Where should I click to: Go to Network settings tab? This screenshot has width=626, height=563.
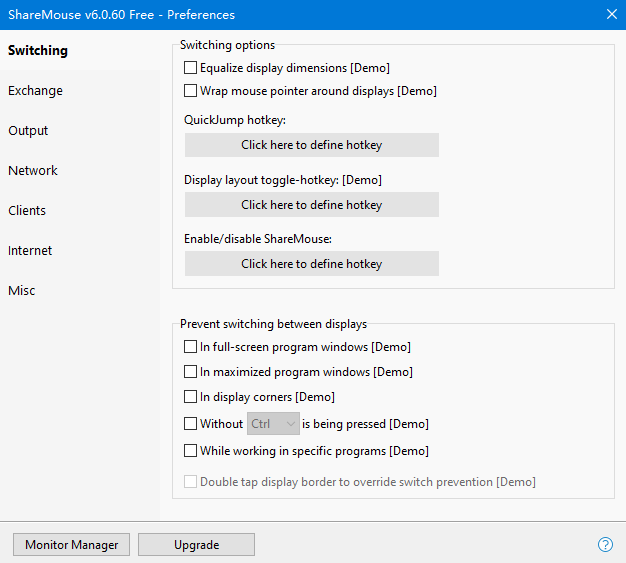coord(33,171)
